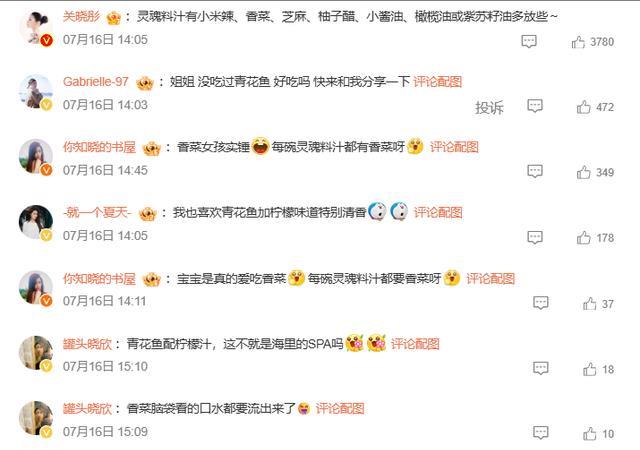Open 评论配图 in the 青花鱼配柠檬汁 comment
640x450 pixels.
pos(415,344)
